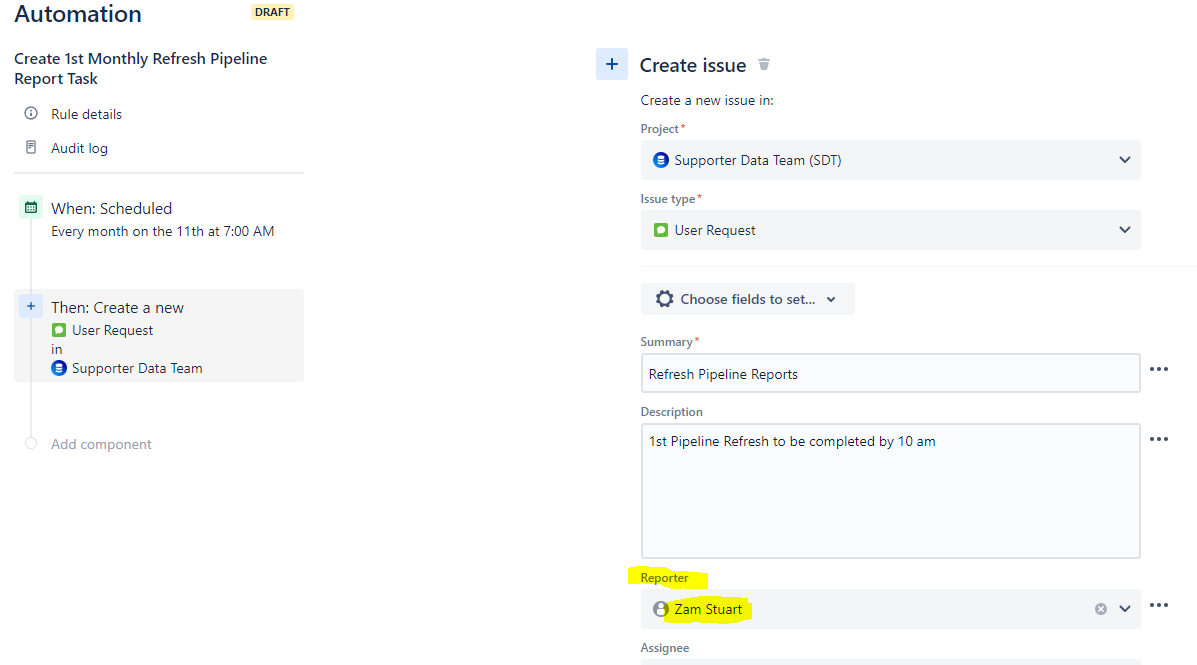Open the Project dropdown
The height and width of the screenshot is (665, 1197).
(x=890, y=160)
